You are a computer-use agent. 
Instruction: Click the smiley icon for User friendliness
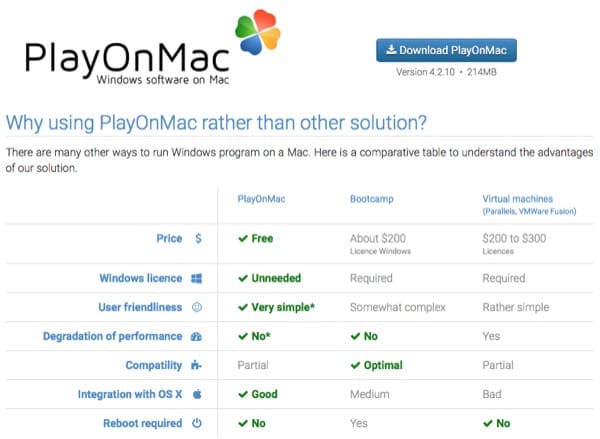point(197,307)
